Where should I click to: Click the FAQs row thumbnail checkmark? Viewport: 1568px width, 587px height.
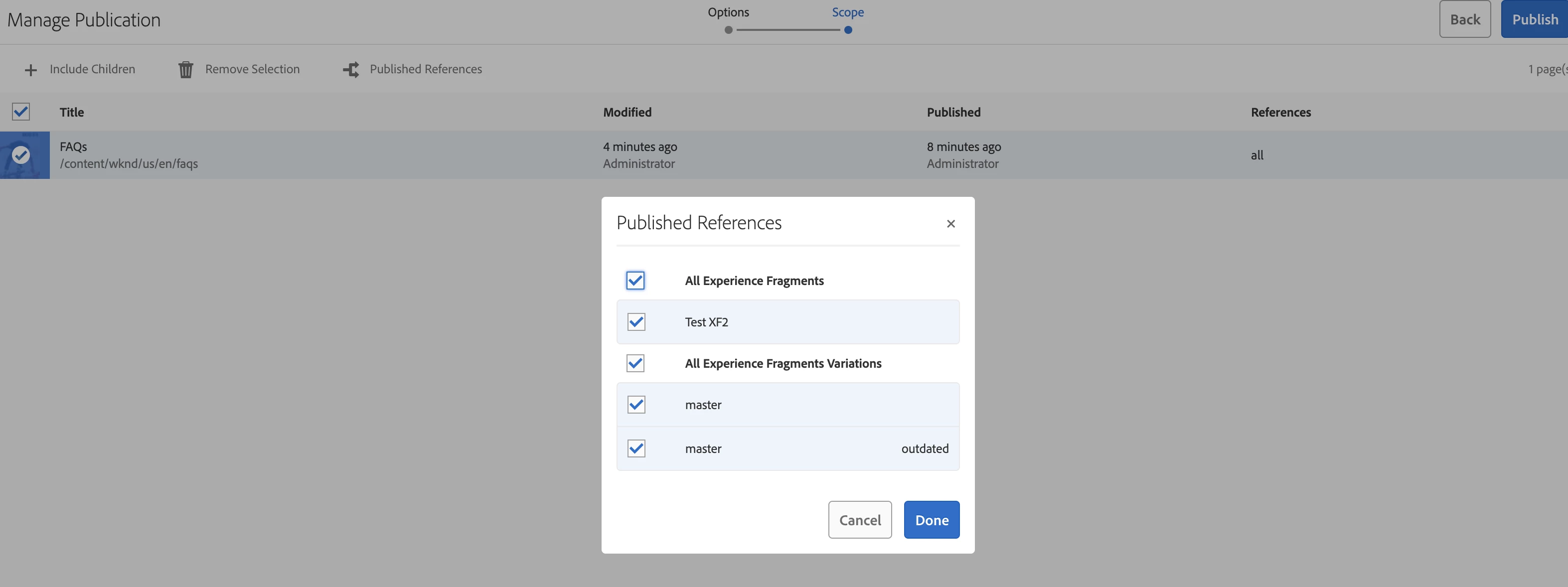(x=21, y=155)
